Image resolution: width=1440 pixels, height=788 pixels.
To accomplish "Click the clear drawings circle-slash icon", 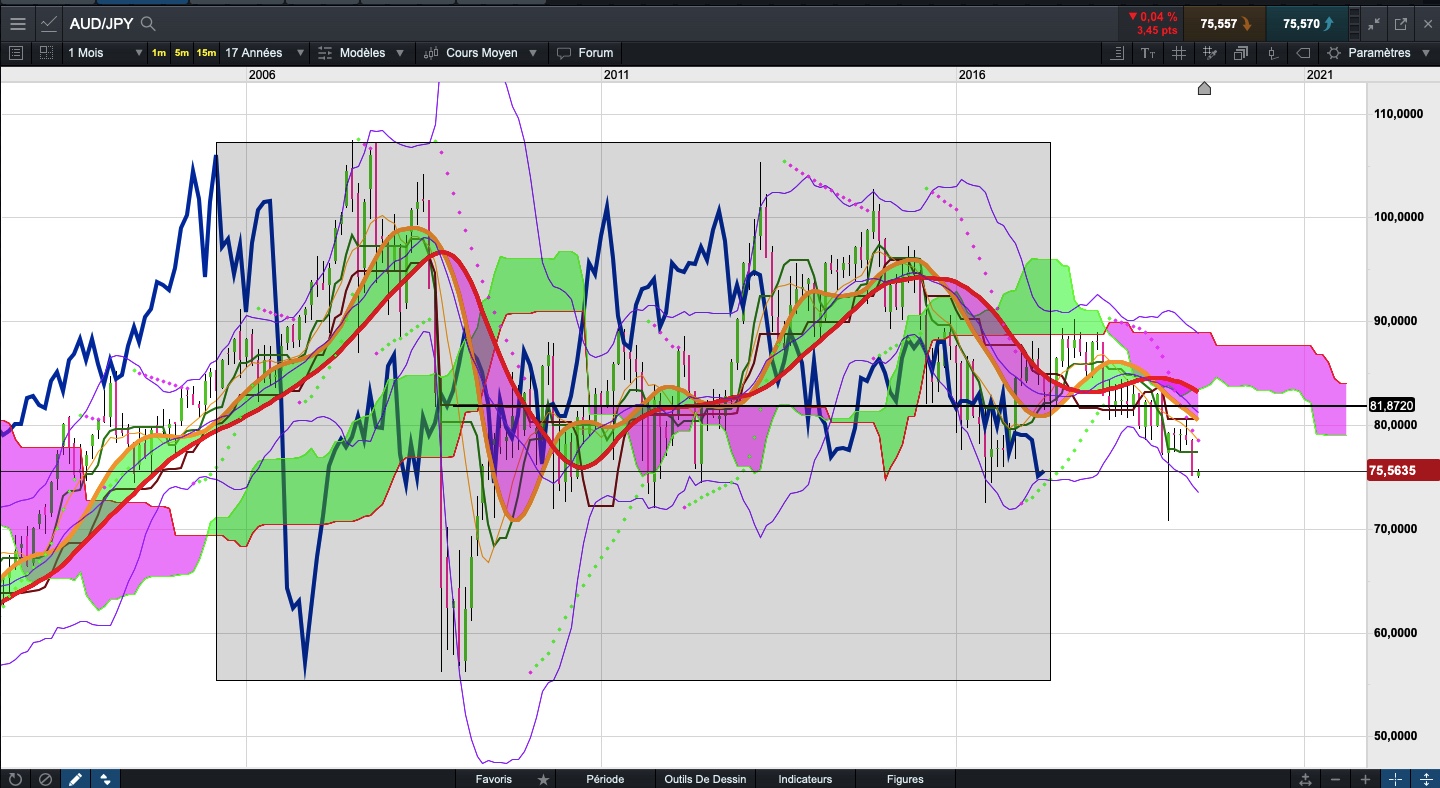I will [45, 779].
